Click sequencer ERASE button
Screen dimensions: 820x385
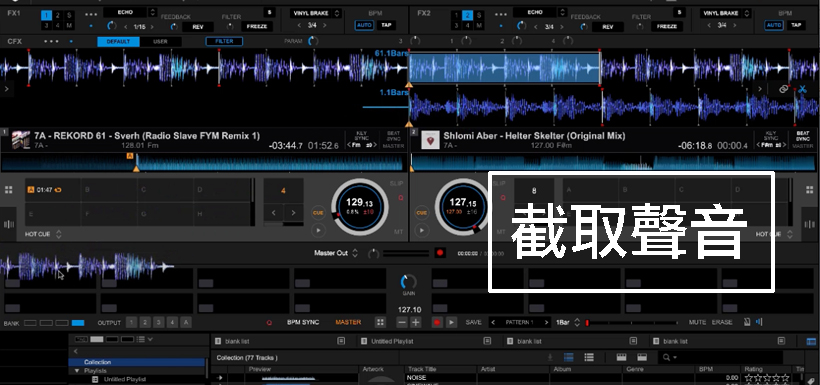pos(722,322)
